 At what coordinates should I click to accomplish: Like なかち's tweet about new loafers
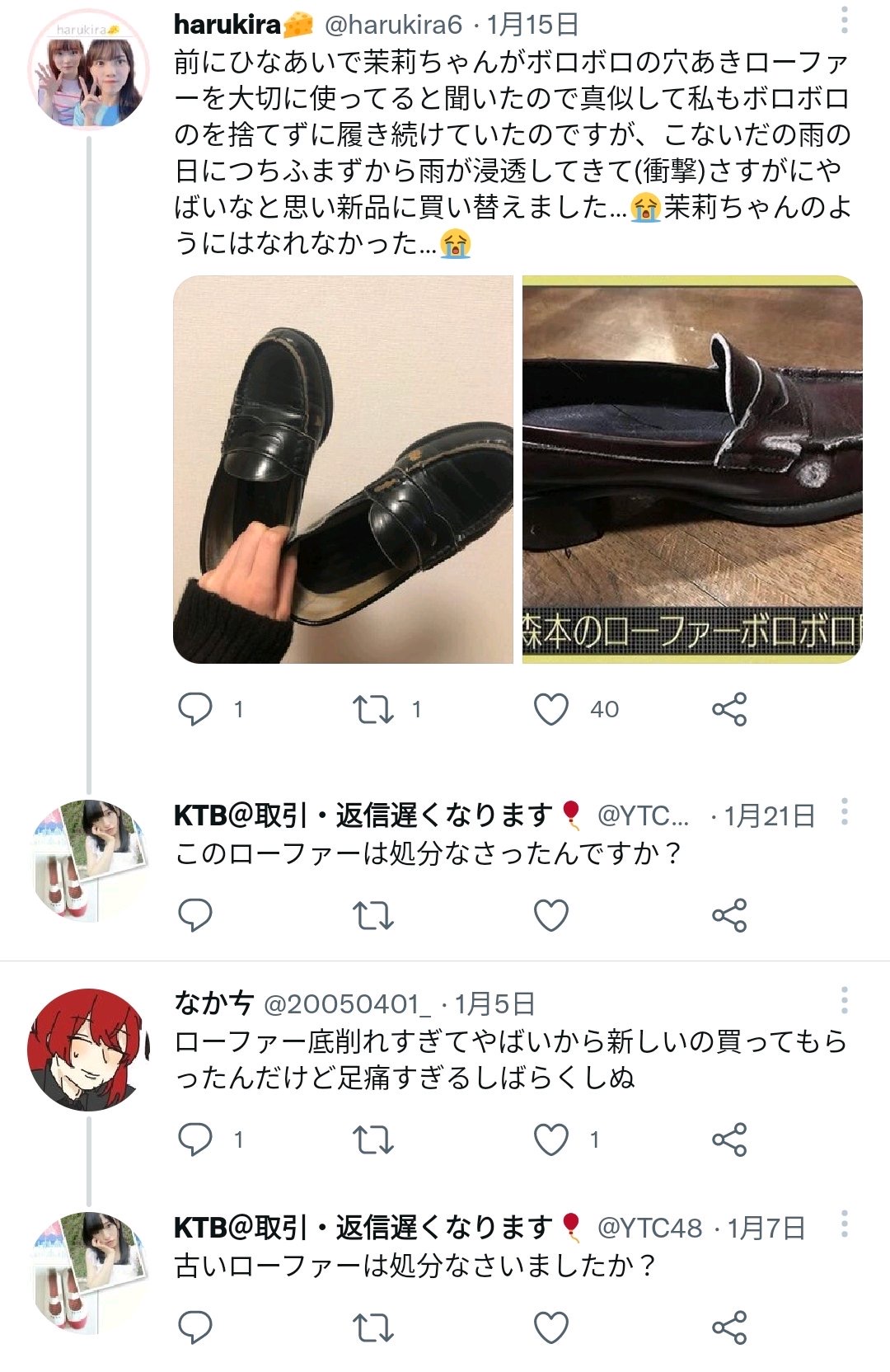pos(551,1139)
